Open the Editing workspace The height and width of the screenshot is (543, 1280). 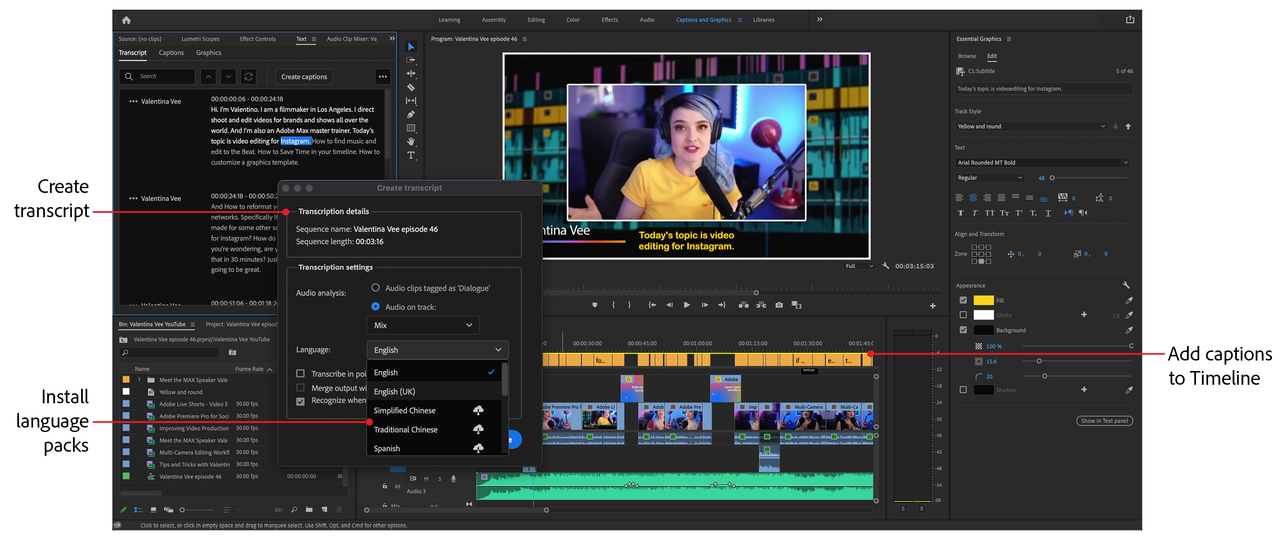click(x=537, y=19)
